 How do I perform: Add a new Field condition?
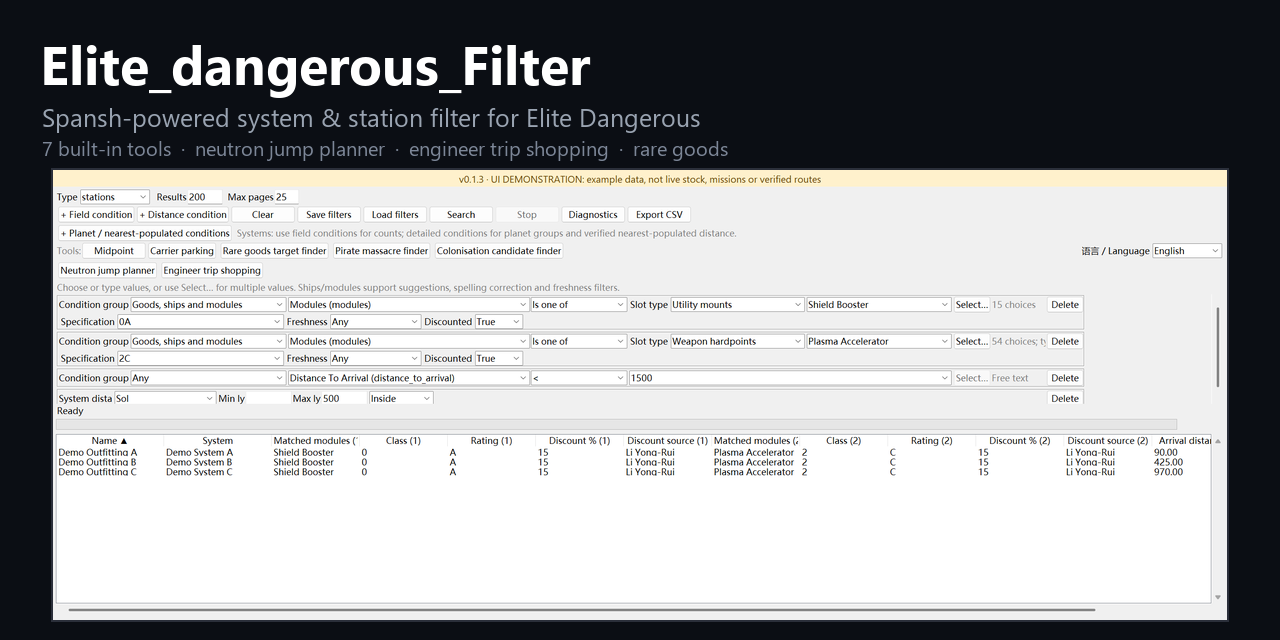coord(97,214)
